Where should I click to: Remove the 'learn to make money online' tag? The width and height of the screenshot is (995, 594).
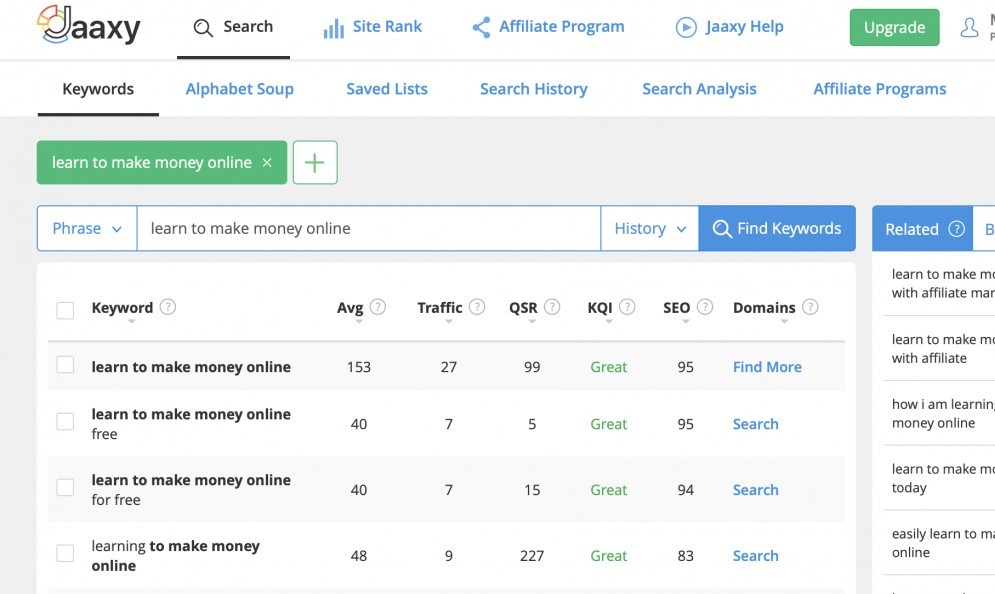click(x=267, y=162)
